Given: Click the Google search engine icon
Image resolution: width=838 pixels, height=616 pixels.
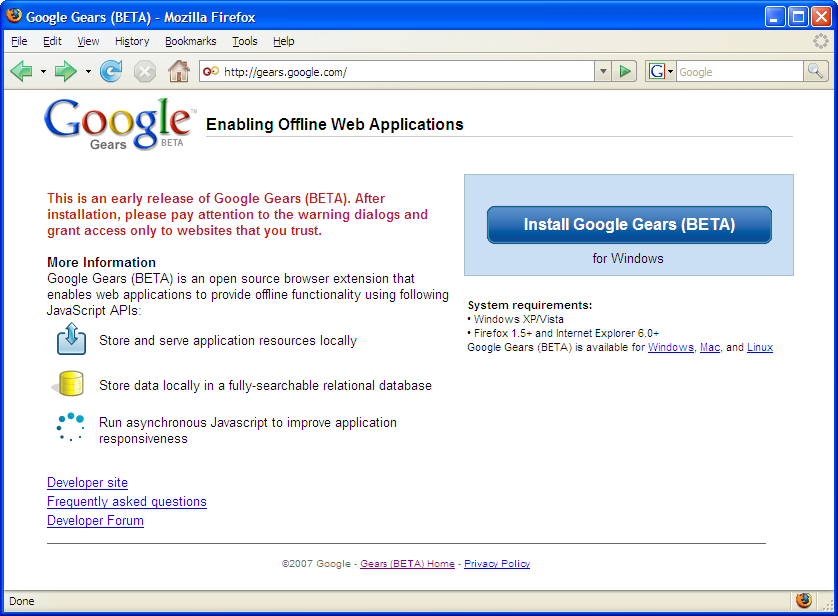Looking at the screenshot, I should point(657,71).
